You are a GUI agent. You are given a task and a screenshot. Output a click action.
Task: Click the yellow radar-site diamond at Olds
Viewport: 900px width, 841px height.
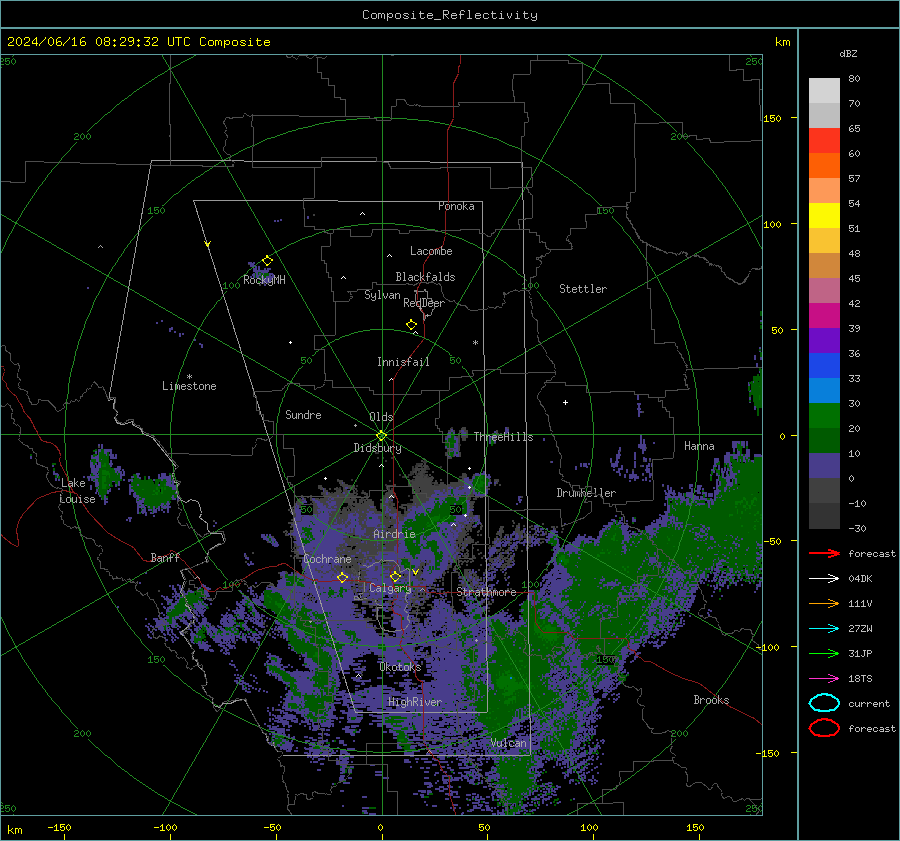click(x=381, y=436)
